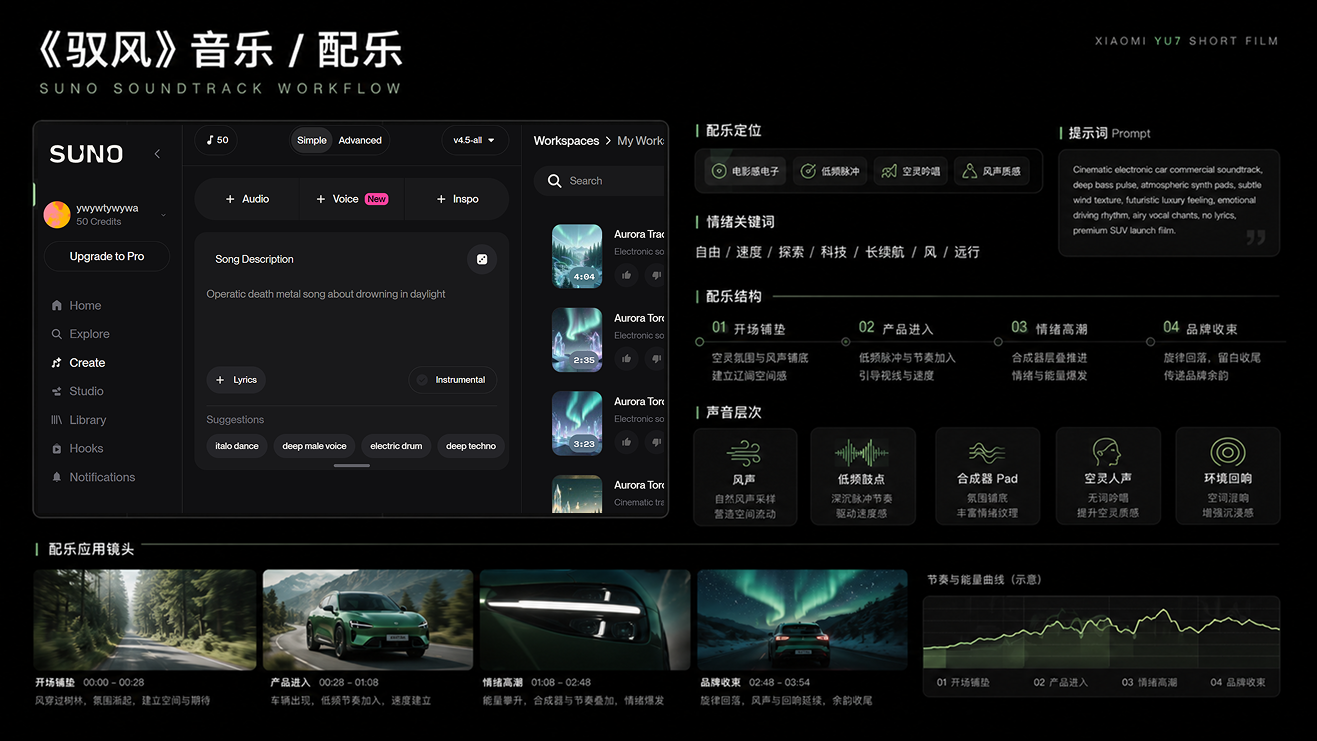Click the timecode 00:00 - 00:28

(x=114, y=682)
